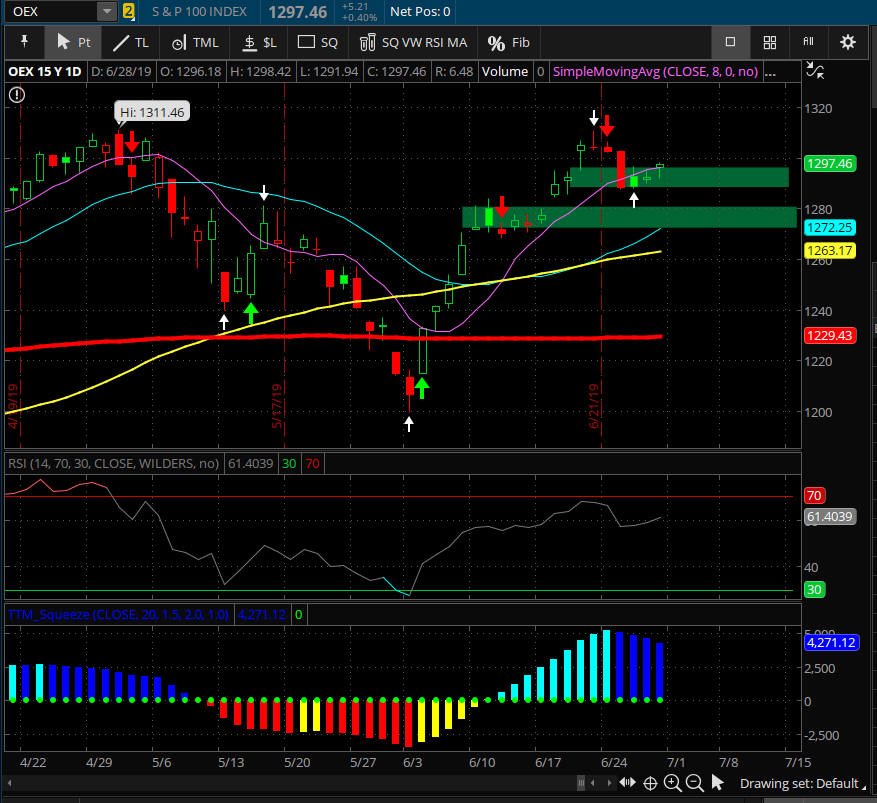The height and width of the screenshot is (803, 877).
Task: Click the 6/21/19 expiration marker line label
Action: tap(593, 406)
